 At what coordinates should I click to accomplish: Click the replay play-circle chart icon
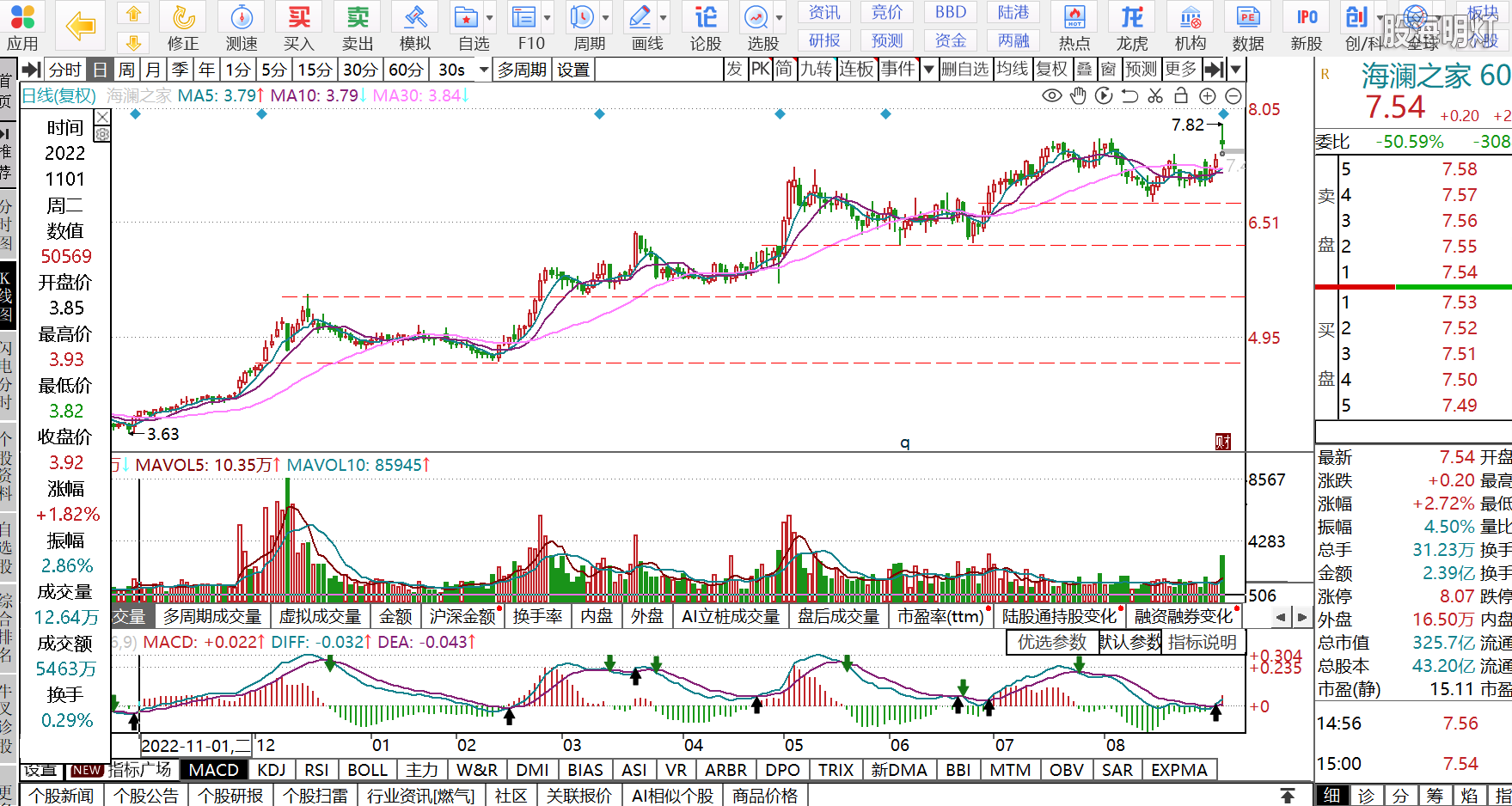[1104, 95]
